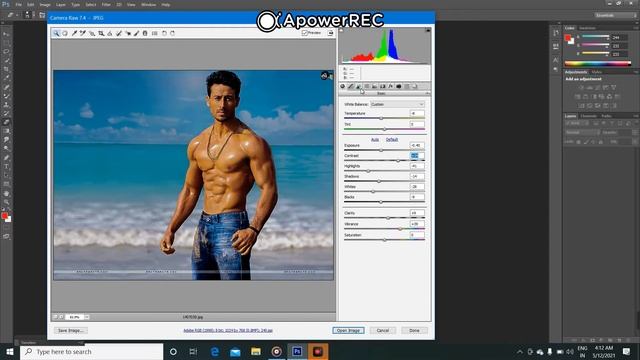Click the Save Image button
640x360 pixels.
[x=71, y=330]
